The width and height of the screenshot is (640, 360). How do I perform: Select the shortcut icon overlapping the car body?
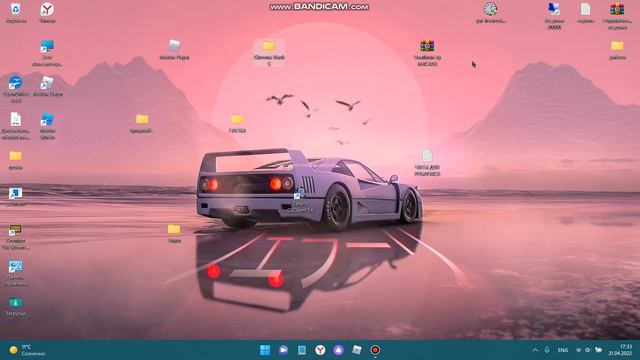[300, 200]
